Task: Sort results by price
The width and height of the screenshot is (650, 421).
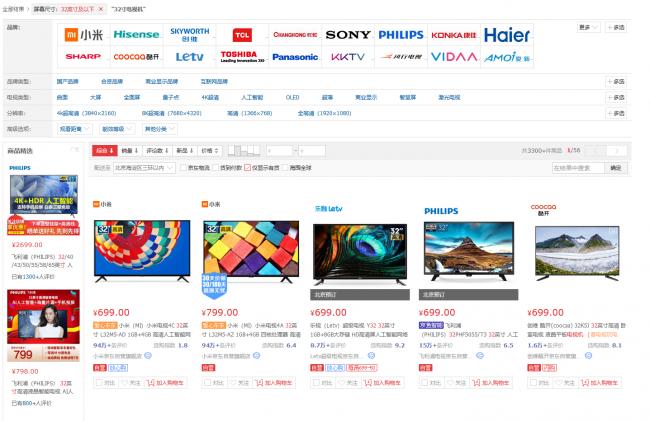Action: (x=210, y=151)
